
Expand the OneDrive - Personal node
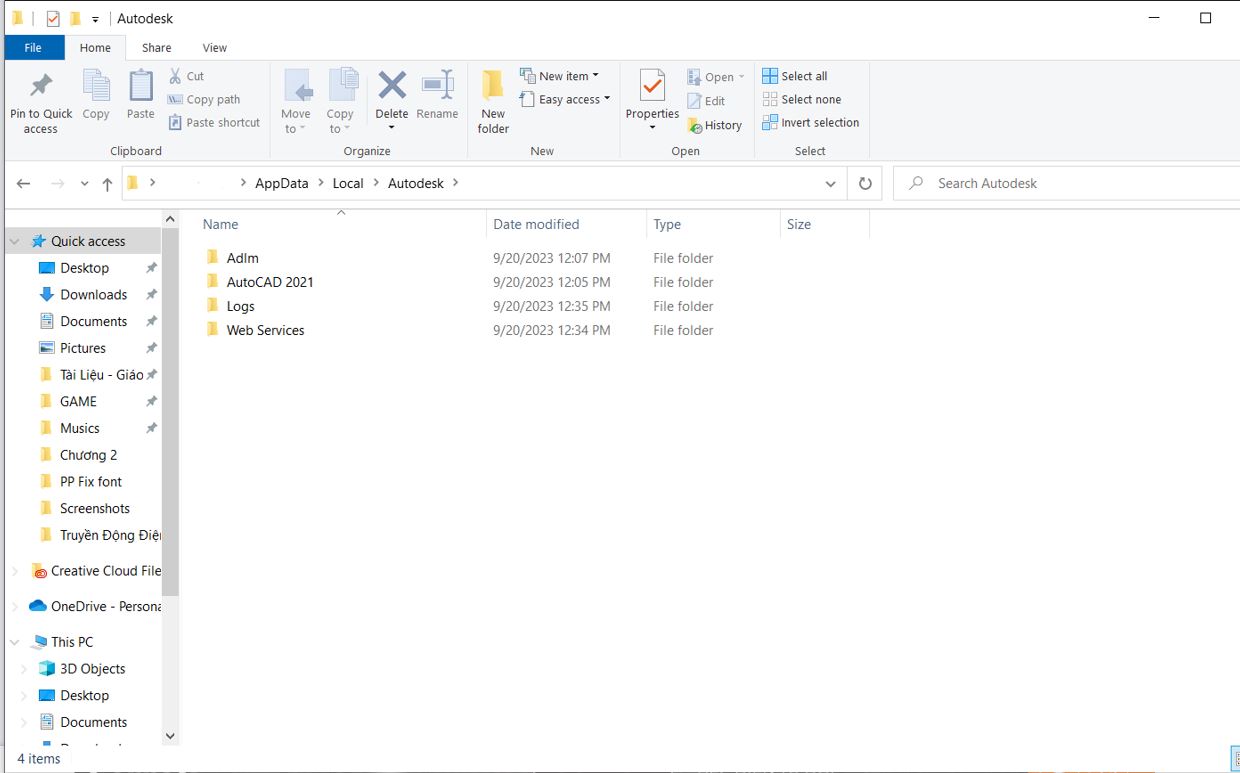(x=15, y=606)
